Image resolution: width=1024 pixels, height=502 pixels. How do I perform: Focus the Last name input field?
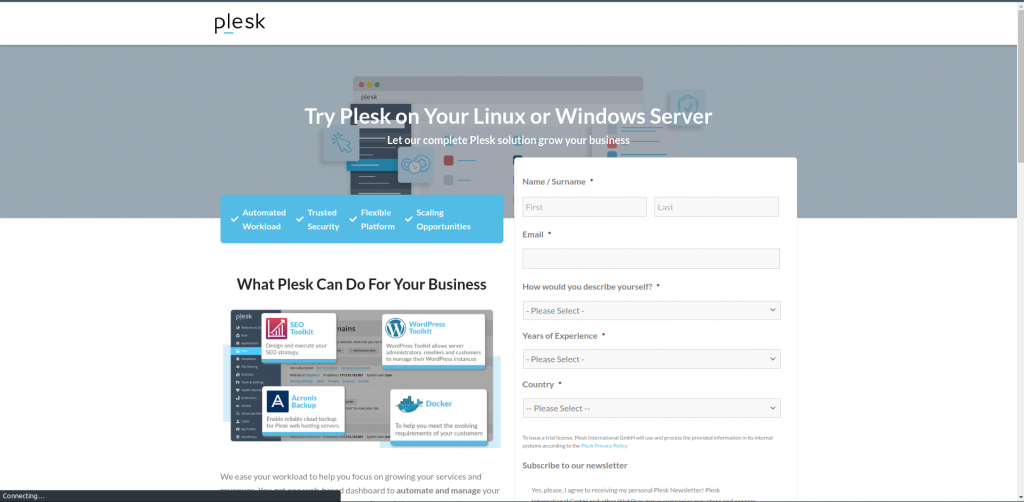point(716,207)
